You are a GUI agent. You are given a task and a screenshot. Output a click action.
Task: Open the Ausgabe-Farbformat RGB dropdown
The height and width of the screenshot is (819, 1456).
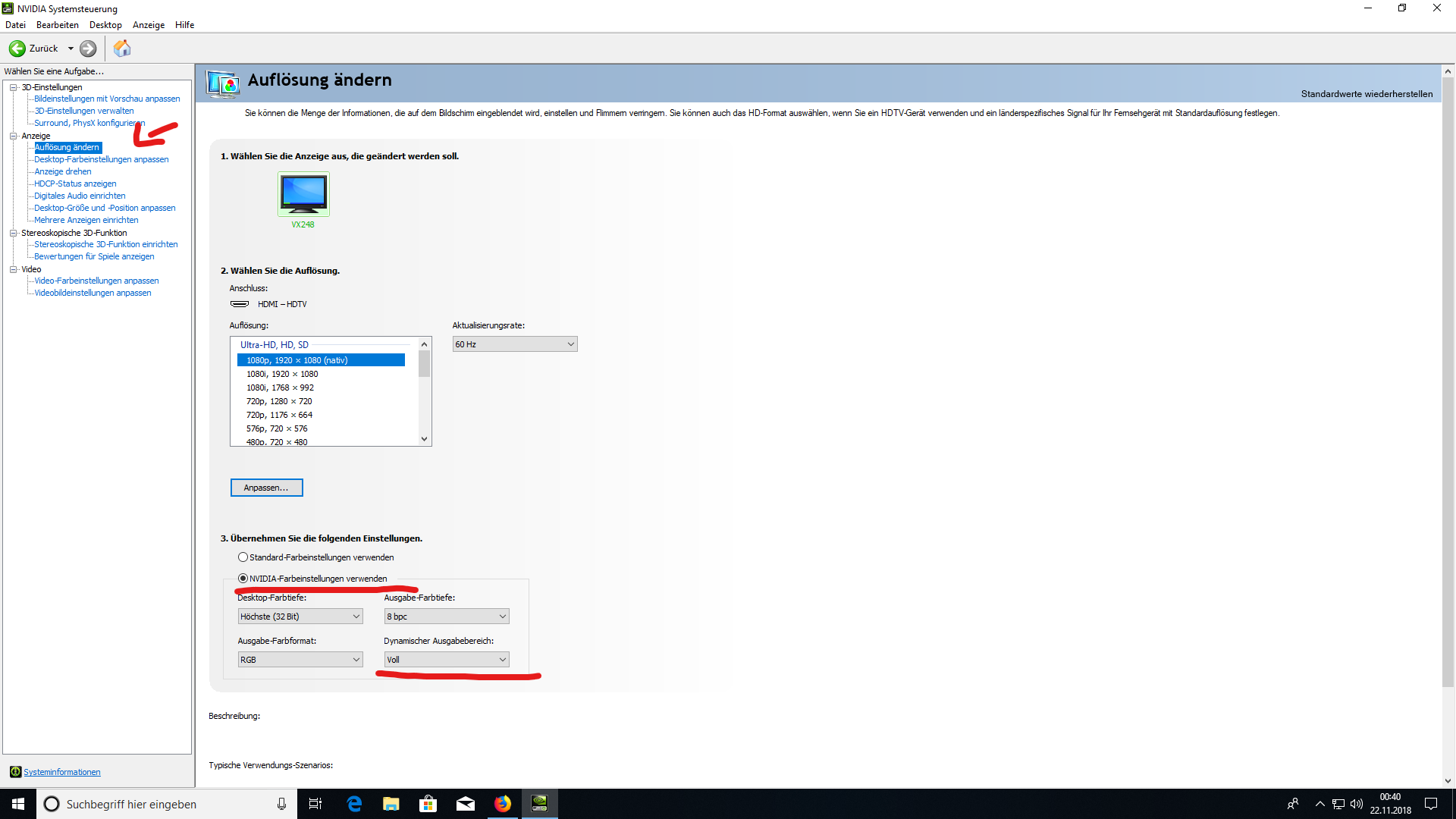point(300,660)
